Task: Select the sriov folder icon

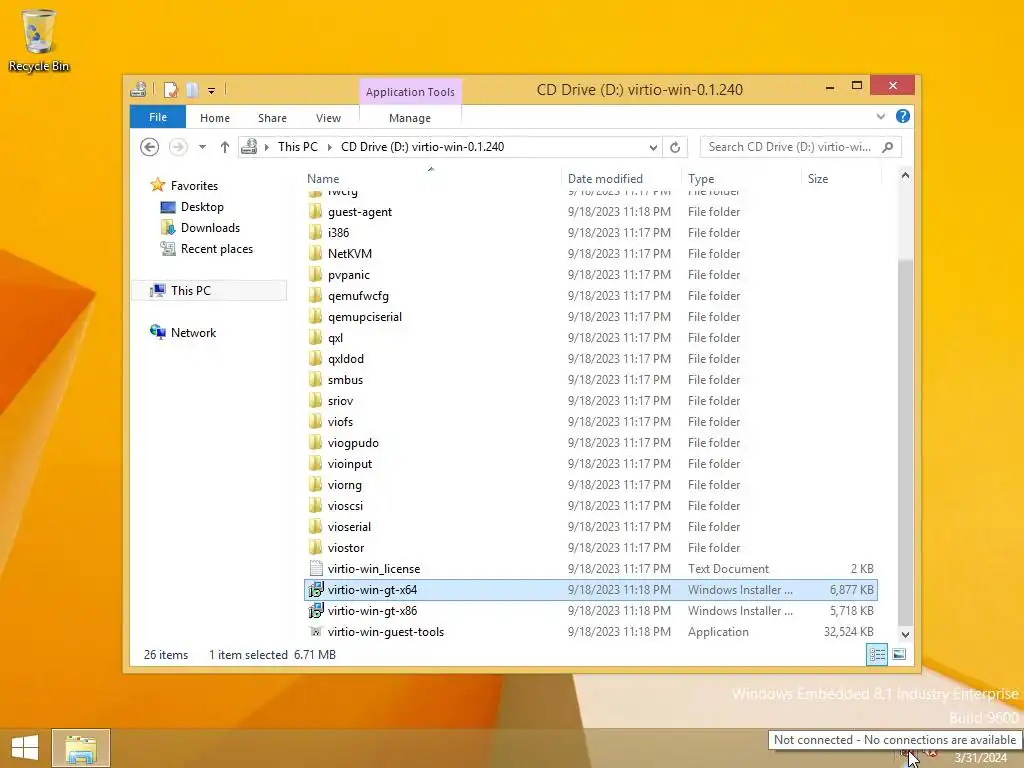Action: (x=315, y=400)
